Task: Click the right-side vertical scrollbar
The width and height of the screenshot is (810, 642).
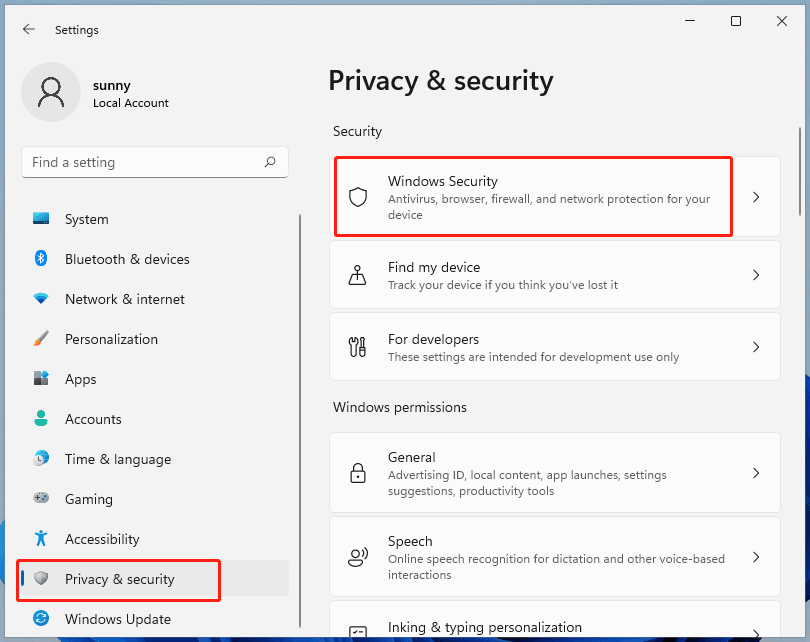Action: [x=800, y=170]
